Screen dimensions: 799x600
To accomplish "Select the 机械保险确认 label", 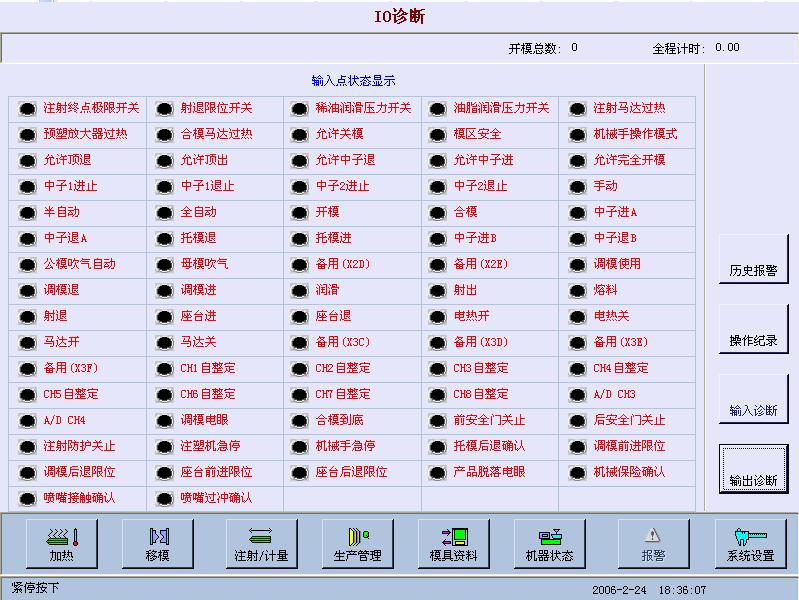I will tap(630, 472).
